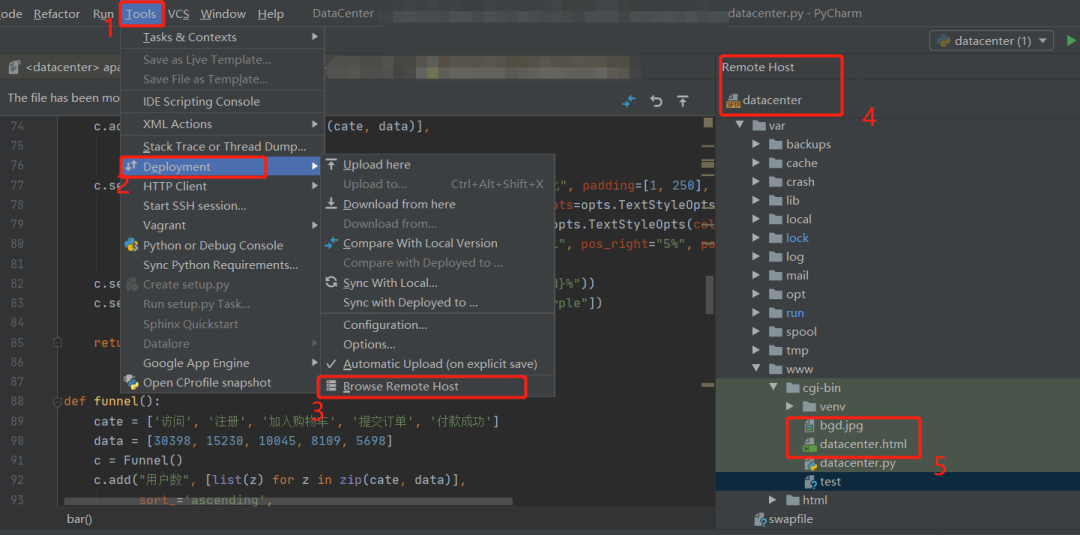Open the Tools menu

(x=141, y=14)
